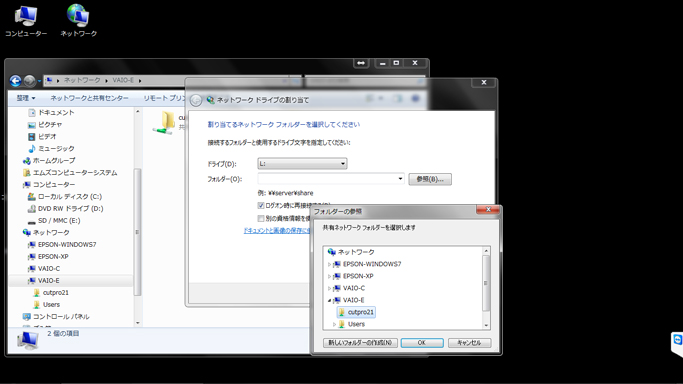
Task: Click the コントロール パネル icon in sidebar
Action: point(27,317)
